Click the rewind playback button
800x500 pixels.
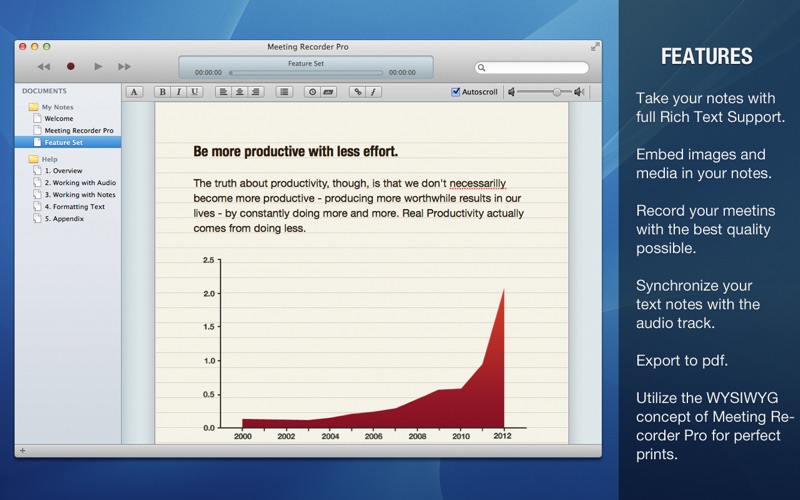pos(44,67)
